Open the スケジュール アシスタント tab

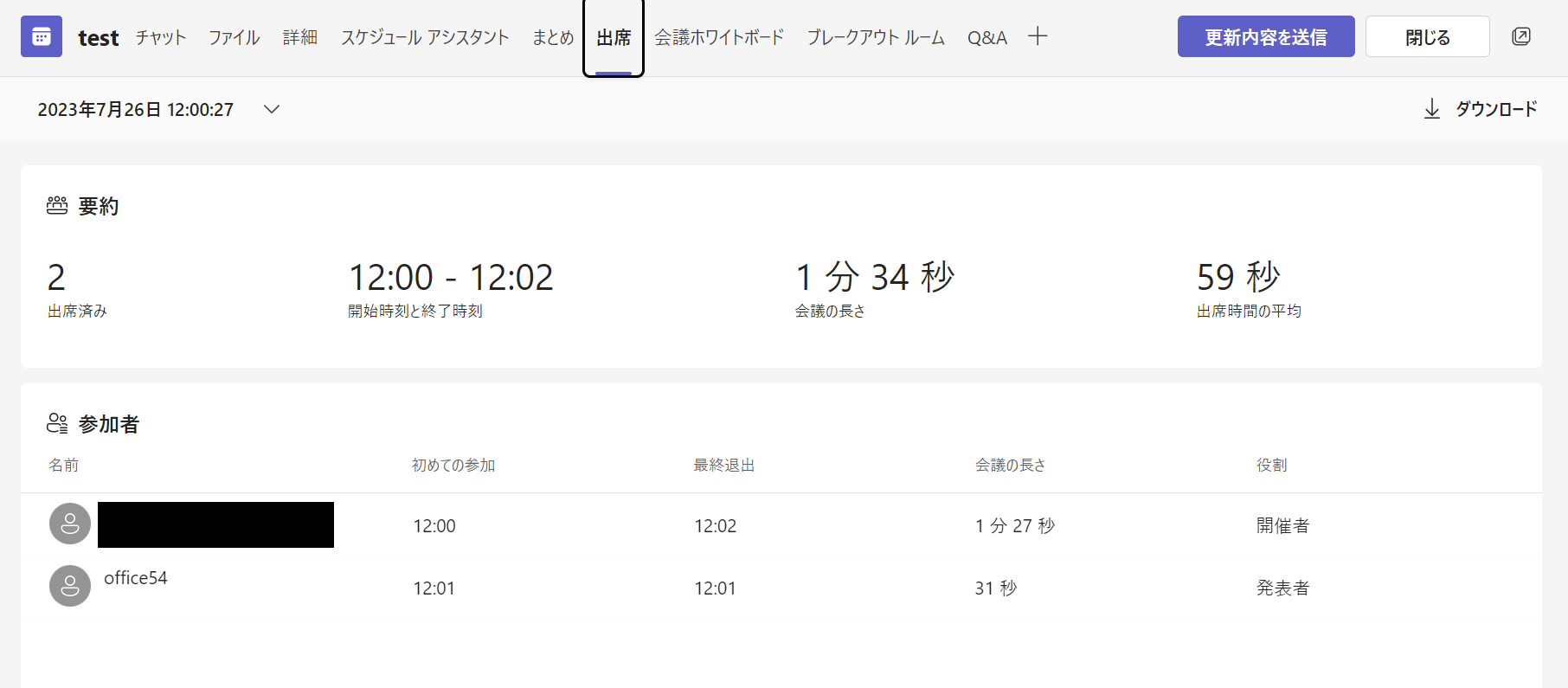coord(425,37)
